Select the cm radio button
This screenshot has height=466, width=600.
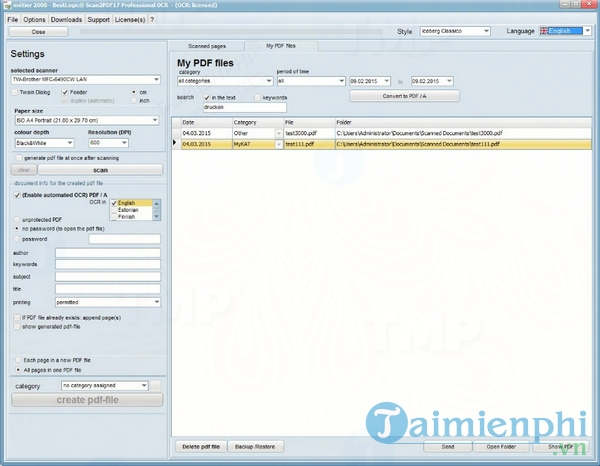click(x=134, y=92)
